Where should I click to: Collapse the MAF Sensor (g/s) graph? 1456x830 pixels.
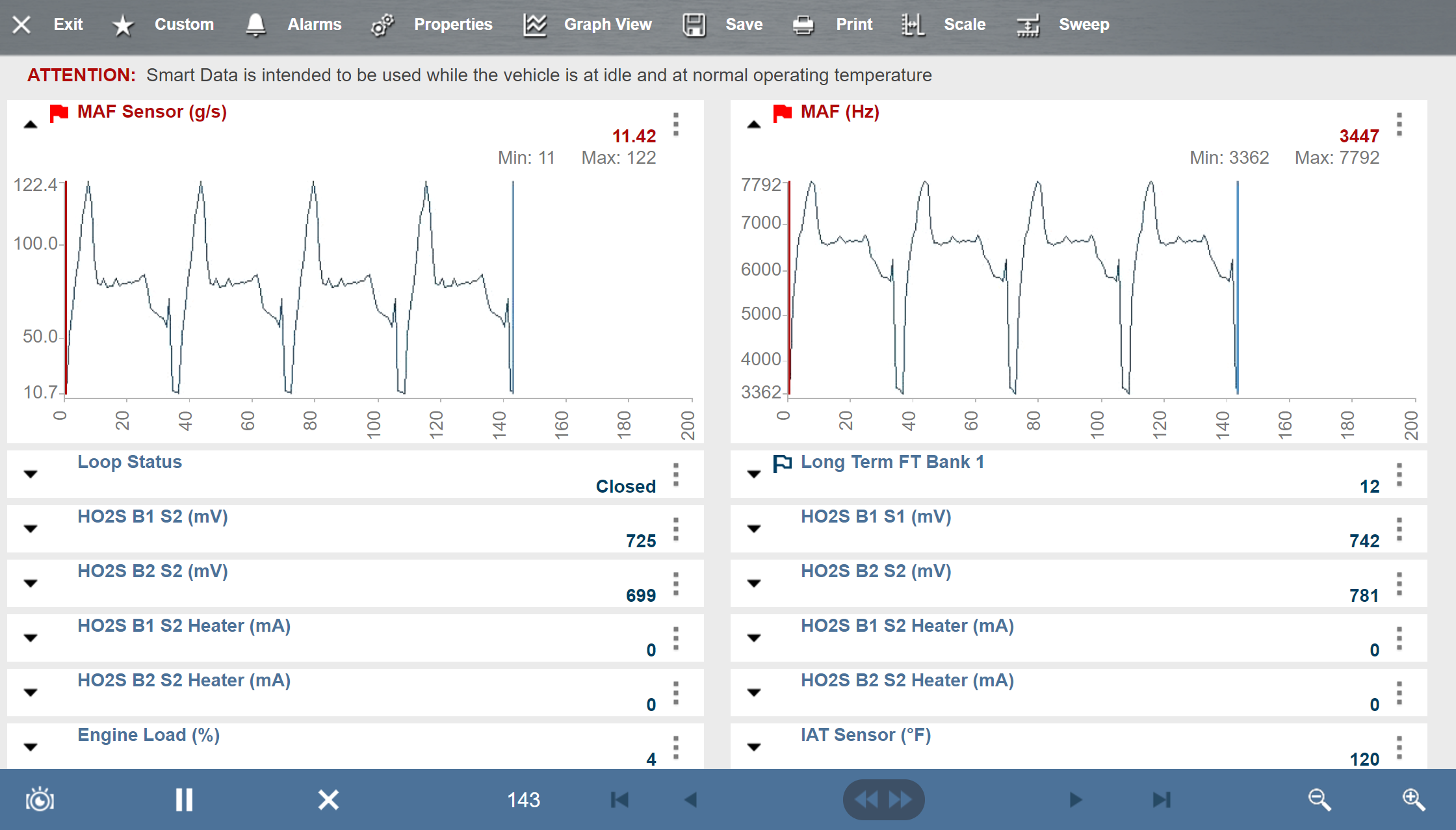click(31, 125)
